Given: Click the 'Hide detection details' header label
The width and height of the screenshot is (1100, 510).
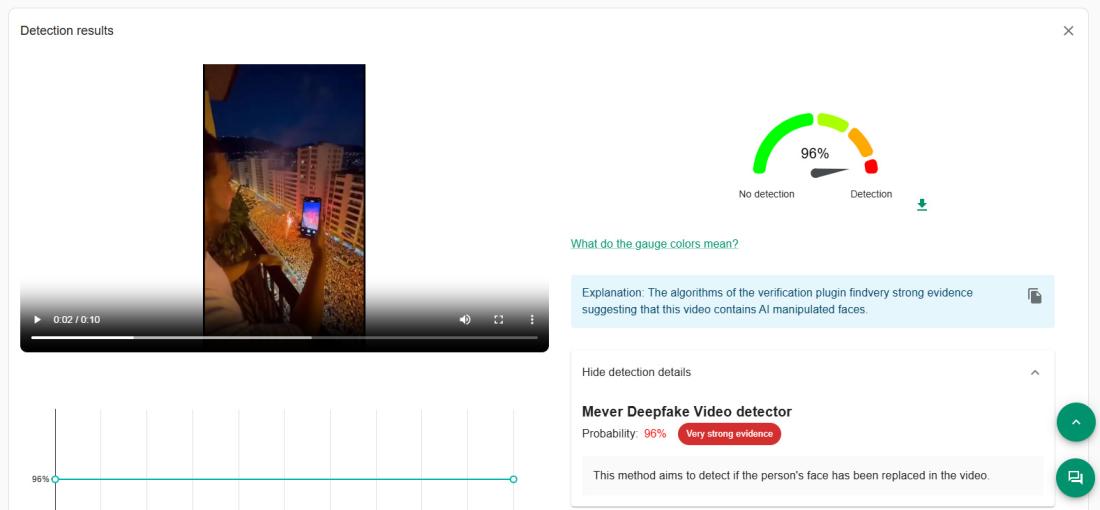Looking at the screenshot, I should click(x=636, y=372).
